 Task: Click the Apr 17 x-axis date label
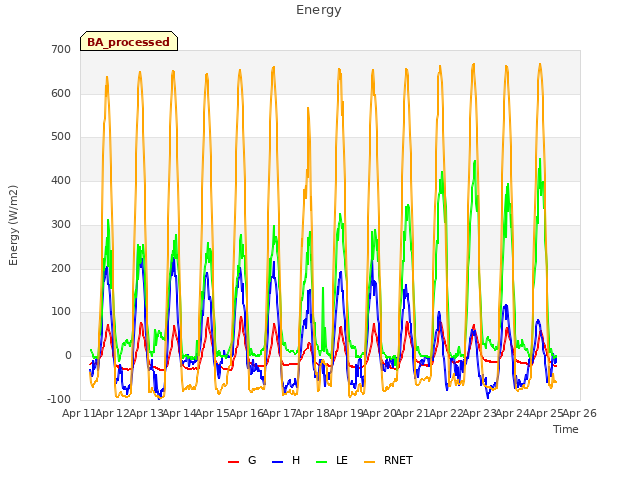point(279,413)
